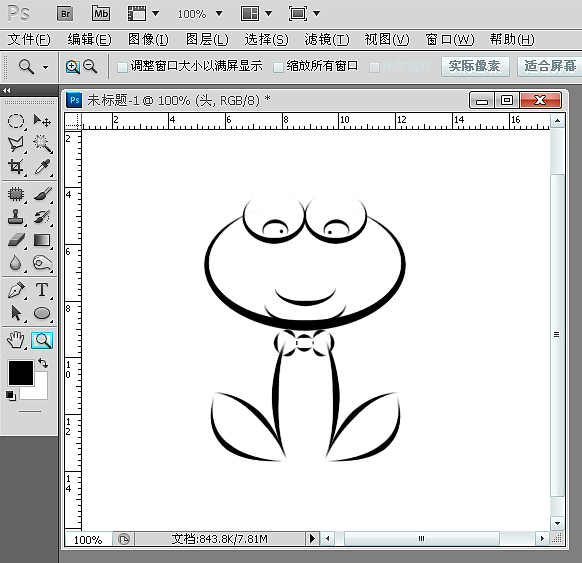Screen dimensions: 582x563
Task: Open the 帮助(H) menu
Action: tap(512, 39)
